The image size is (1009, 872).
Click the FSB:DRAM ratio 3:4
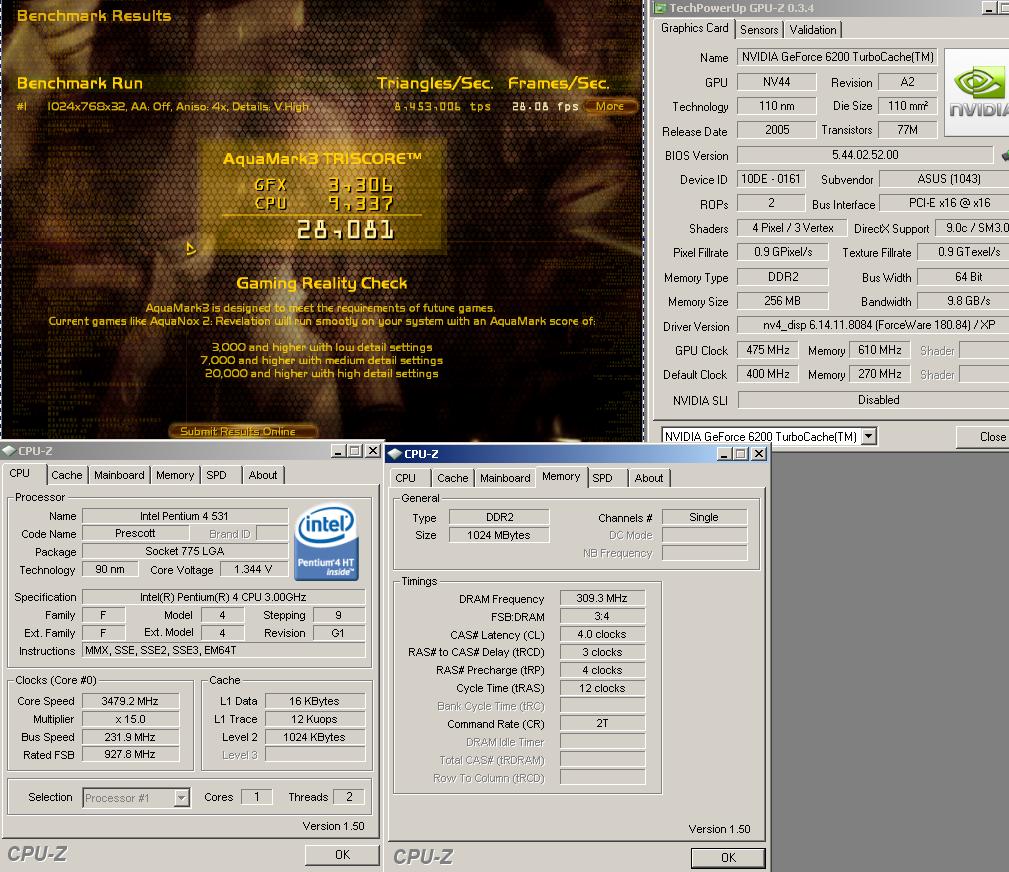click(602, 616)
